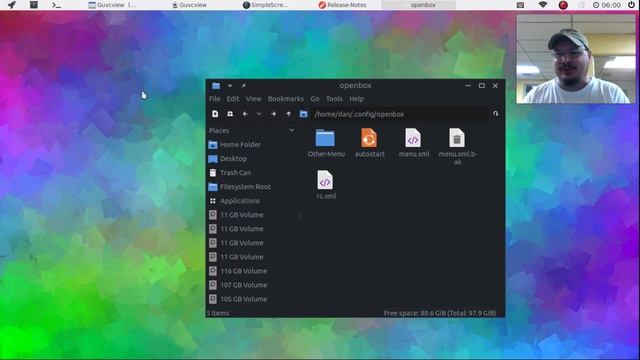Click the 'Free space: 89.6 GiB' status text
Screen dimensions: 640x360
pyautogui.click(x=440, y=313)
